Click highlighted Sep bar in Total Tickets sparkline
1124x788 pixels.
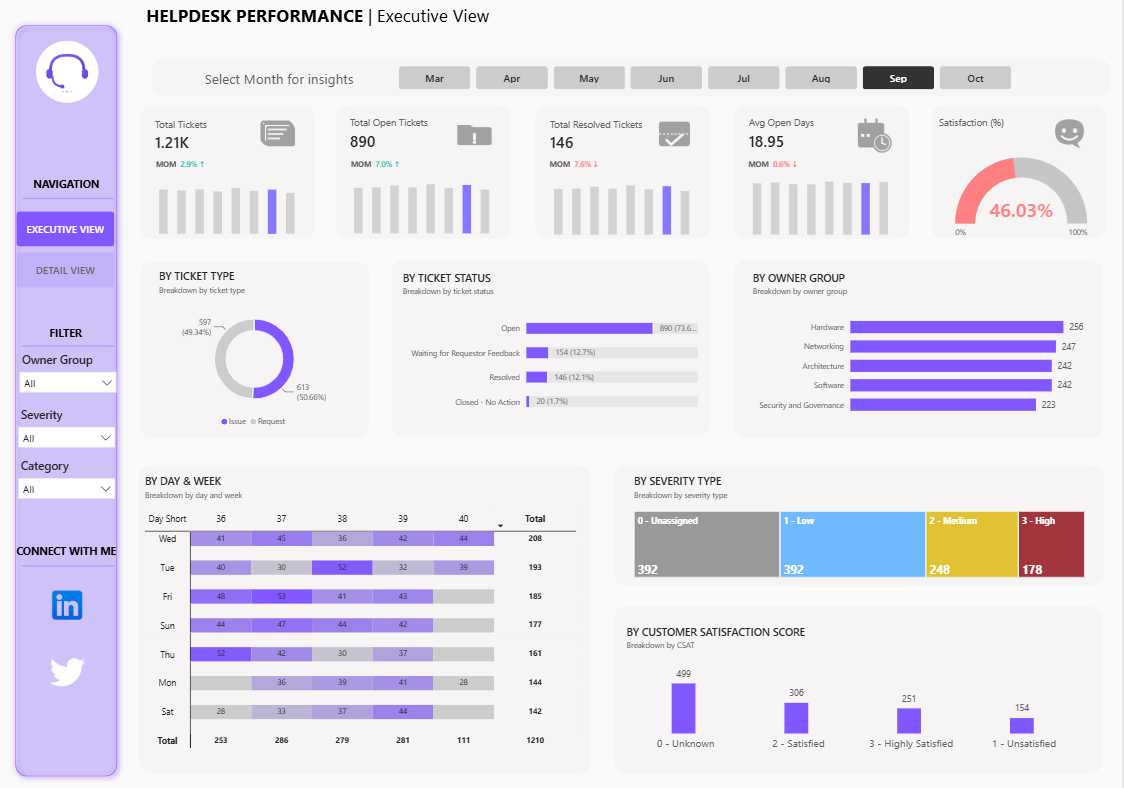272,212
